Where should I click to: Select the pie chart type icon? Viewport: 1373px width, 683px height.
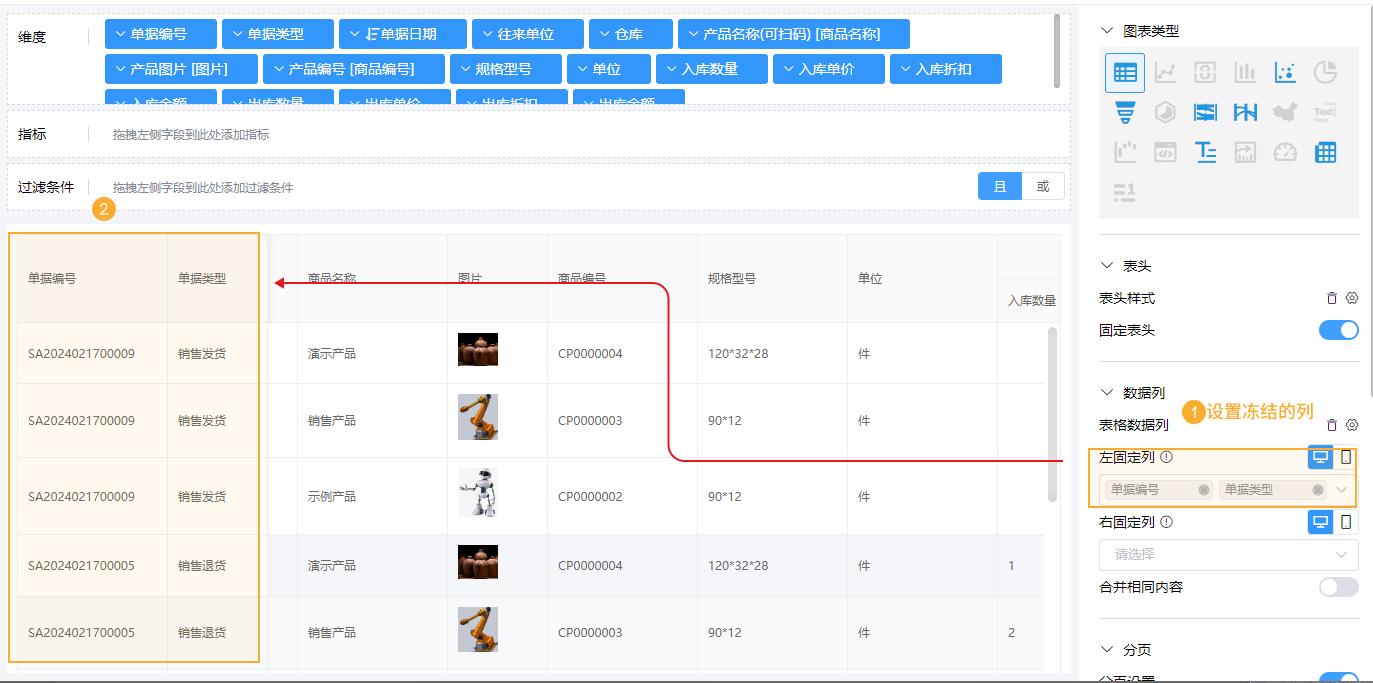click(x=1325, y=72)
